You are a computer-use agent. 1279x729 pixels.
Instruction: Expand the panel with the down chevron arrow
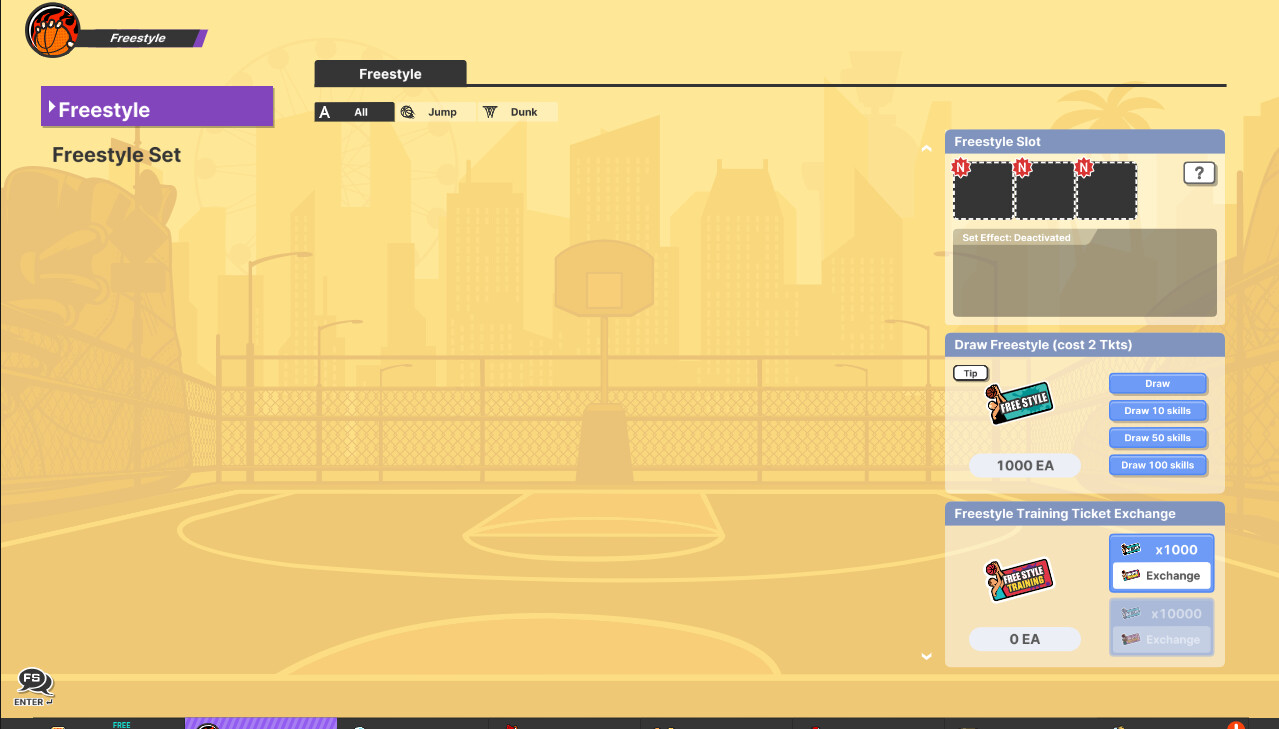coord(926,656)
